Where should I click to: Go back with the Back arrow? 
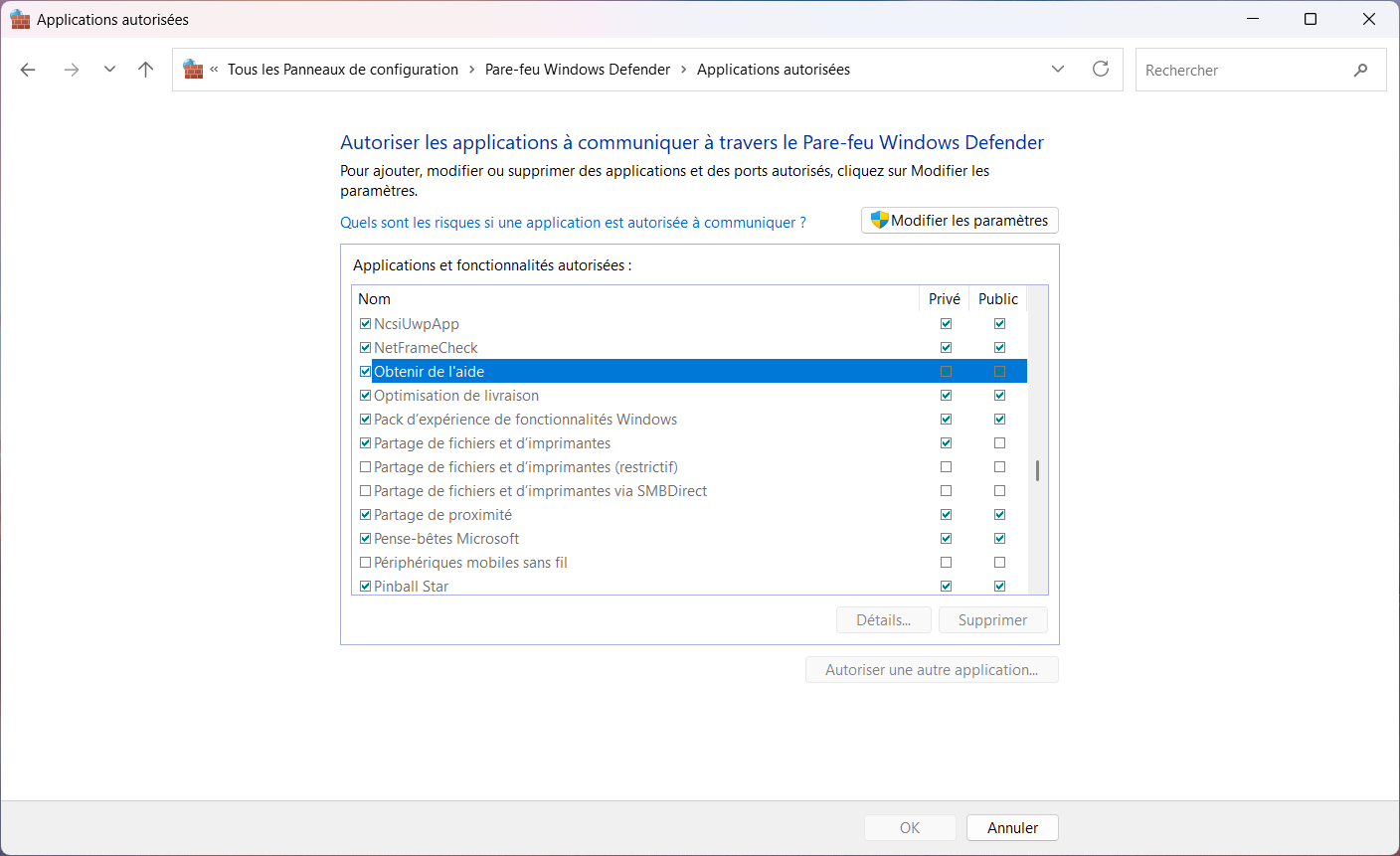28,70
